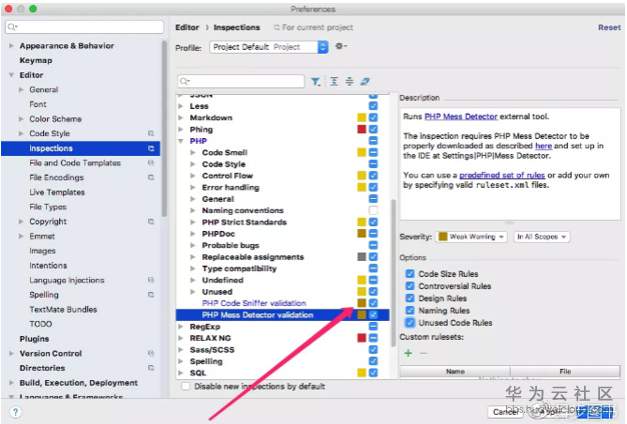Click the filter inspections funnel icon
Image resolution: width=627 pixels, height=424 pixels.
point(315,82)
